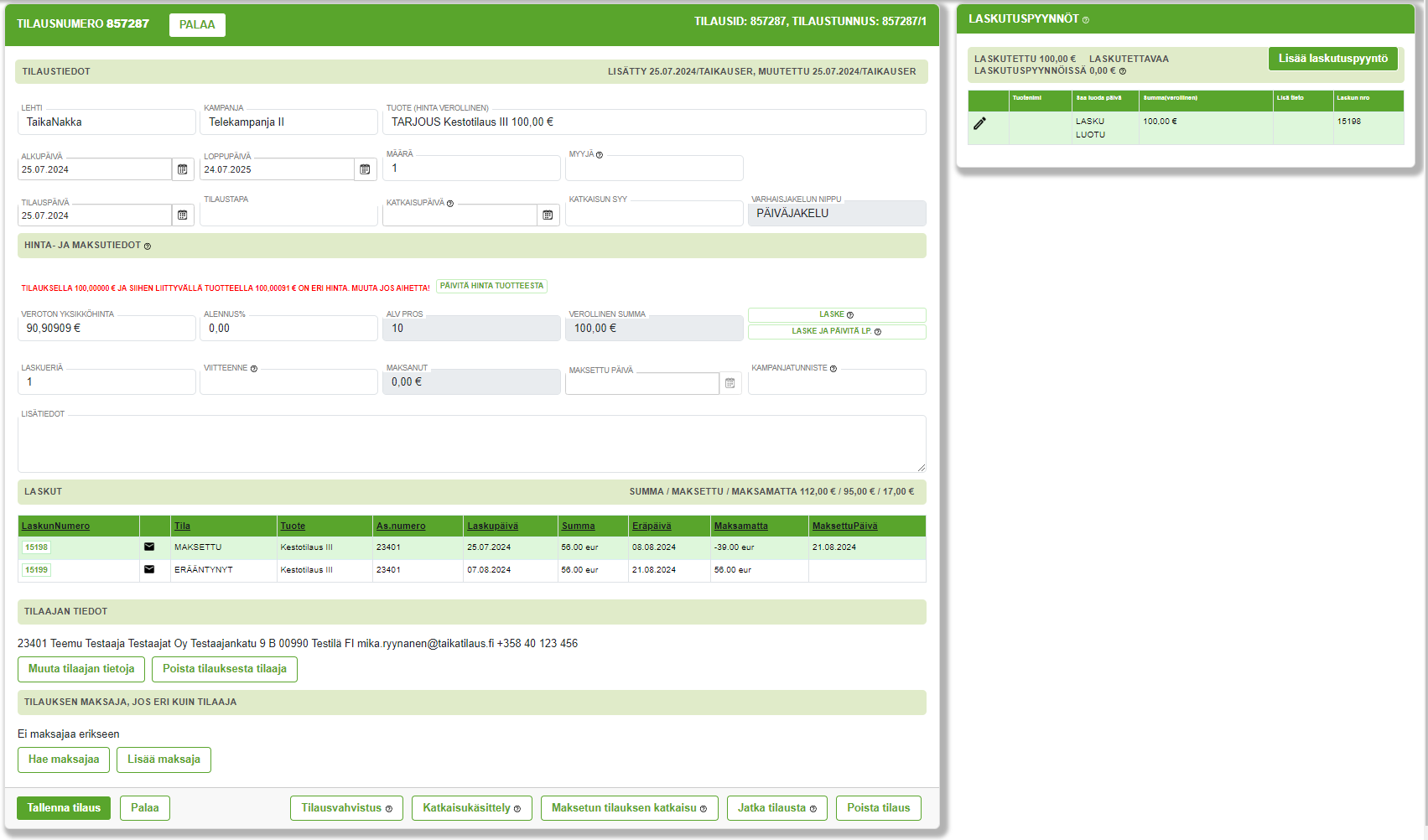The width and height of the screenshot is (1428, 840).
Task: Click the Alennus% field
Action: (x=288, y=329)
